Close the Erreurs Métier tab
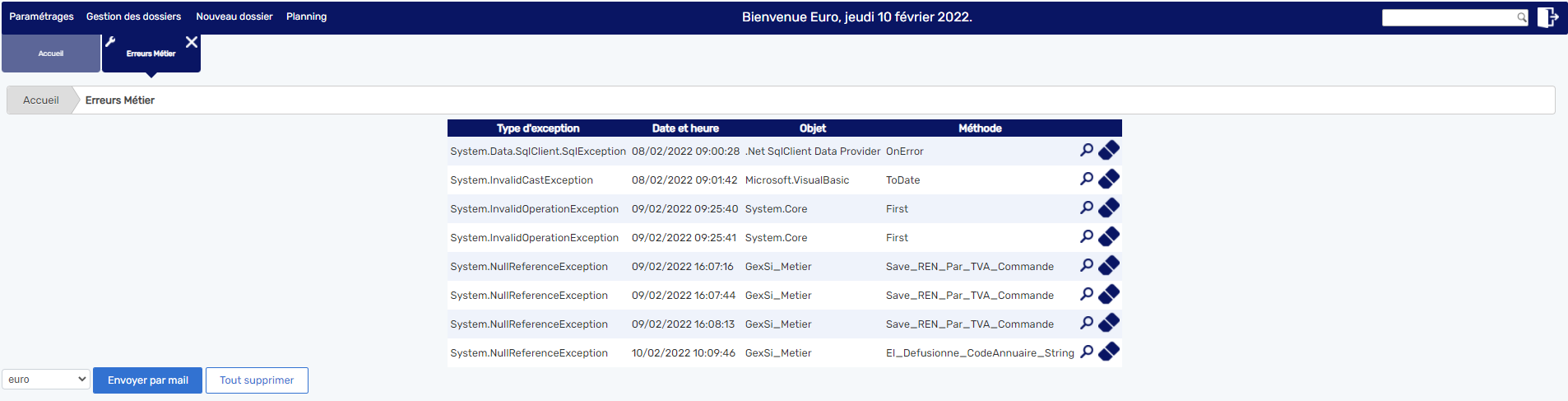This screenshot has height=401, width=1568. click(x=192, y=42)
